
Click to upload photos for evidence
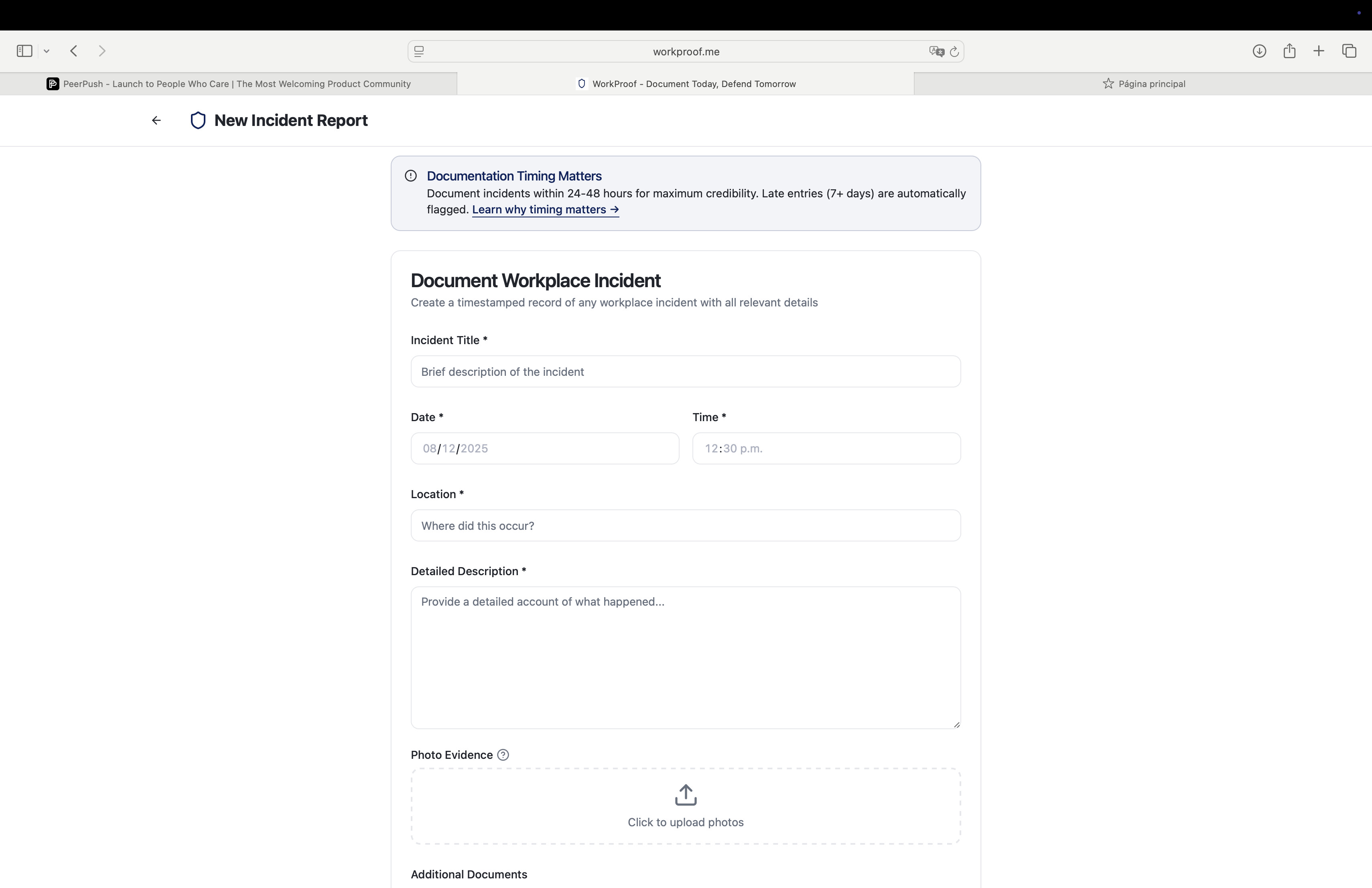point(685,807)
